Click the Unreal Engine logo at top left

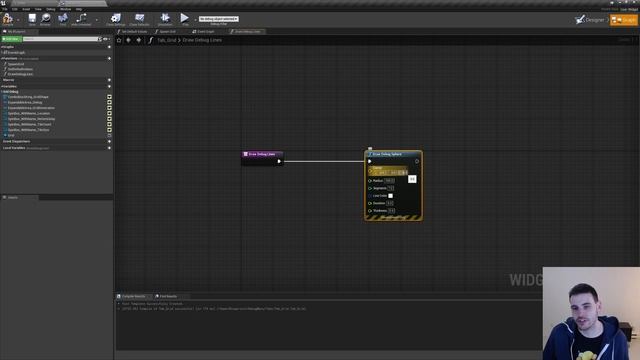pyautogui.click(x=3, y=3)
